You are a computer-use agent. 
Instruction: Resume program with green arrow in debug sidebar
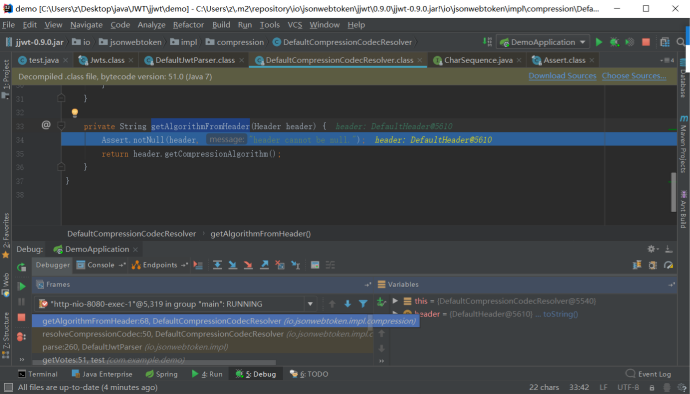[x=21, y=287]
